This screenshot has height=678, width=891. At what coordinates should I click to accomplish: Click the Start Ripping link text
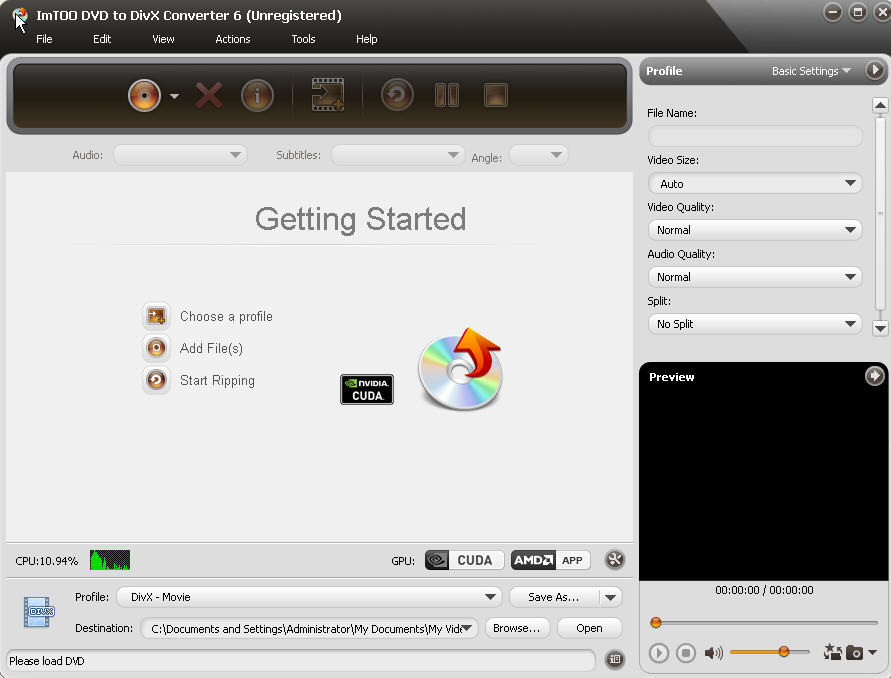[x=217, y=380]
